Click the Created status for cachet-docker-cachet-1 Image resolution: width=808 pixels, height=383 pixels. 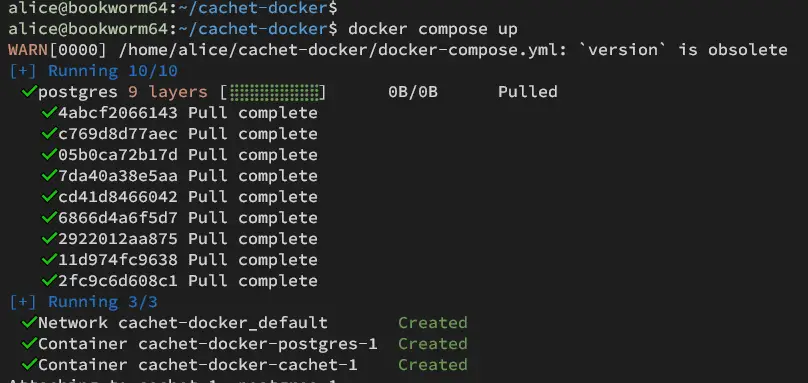(x=433, y=364)
